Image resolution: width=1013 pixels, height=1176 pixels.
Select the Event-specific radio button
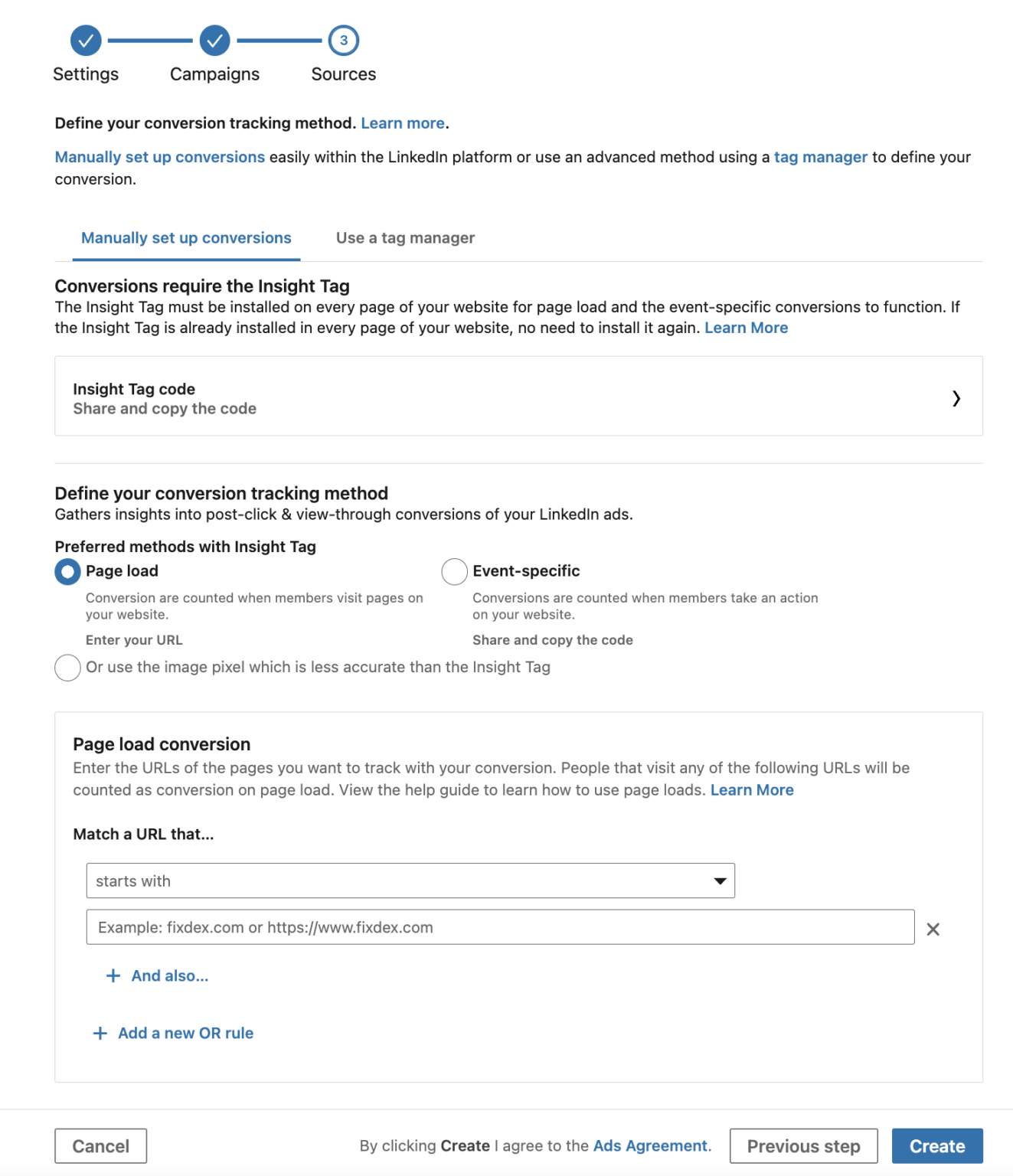(x=453, y=571)
